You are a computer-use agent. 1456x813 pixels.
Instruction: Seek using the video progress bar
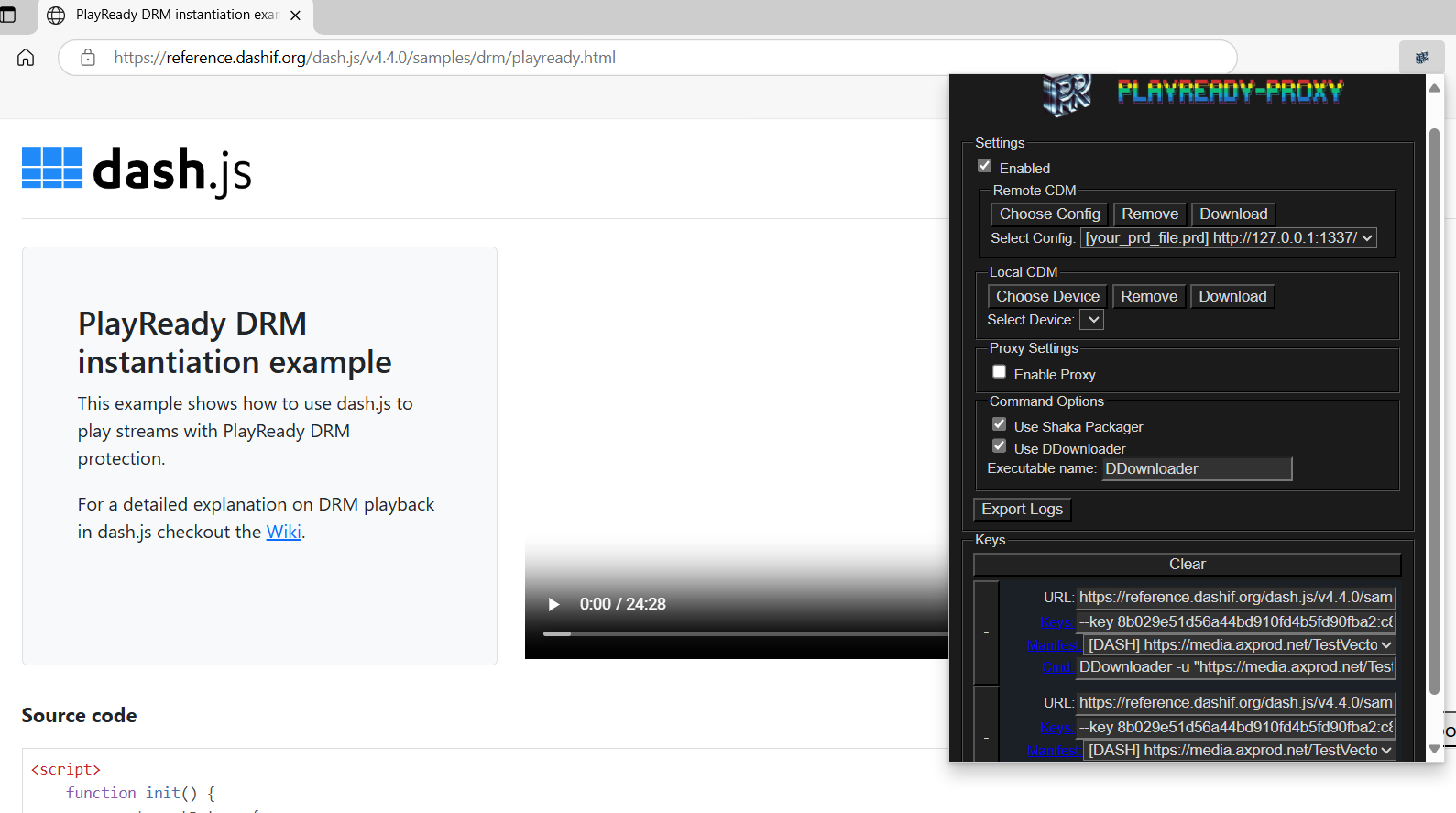coord(746,633)
